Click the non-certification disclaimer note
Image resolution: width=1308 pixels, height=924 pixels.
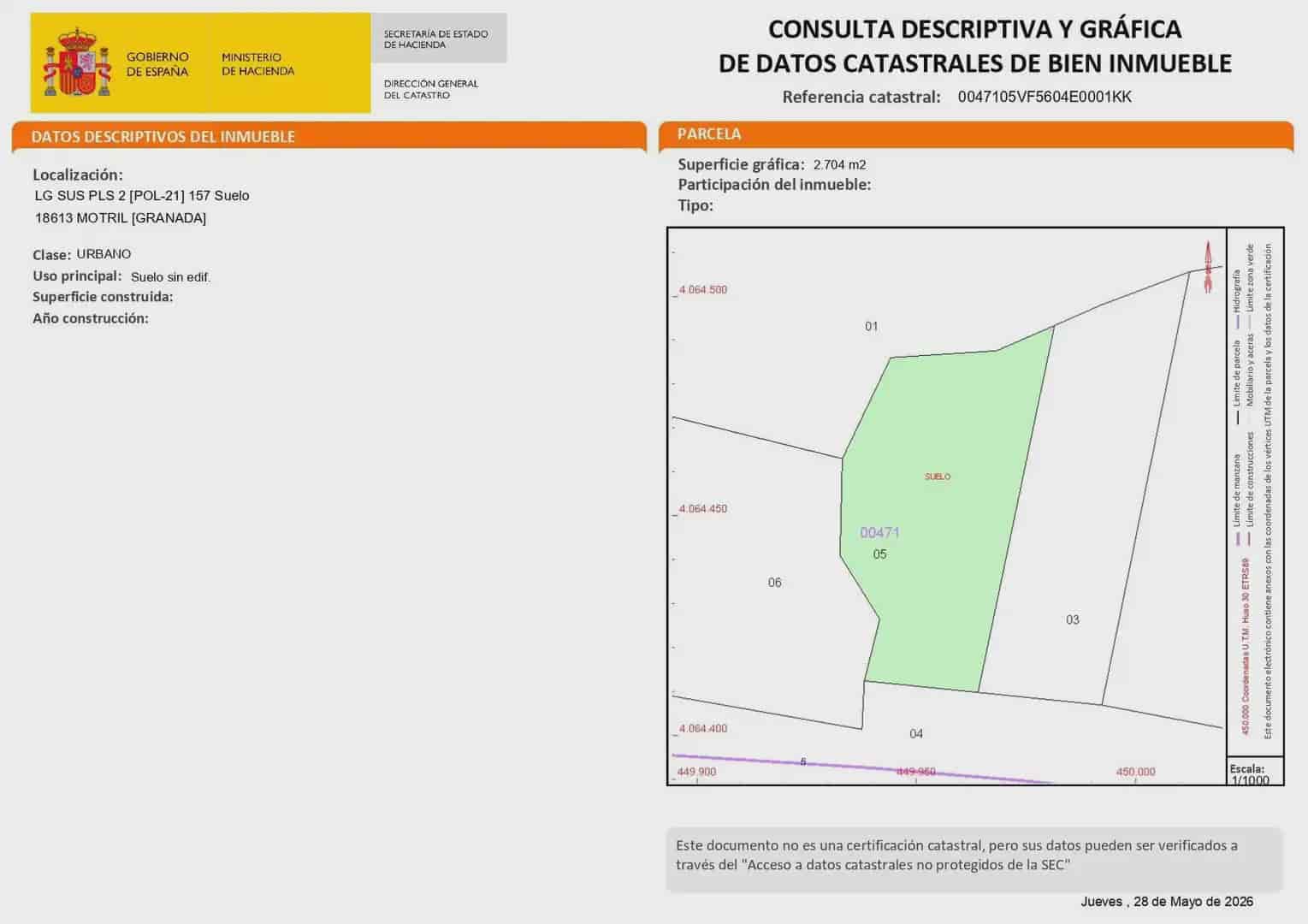[974, 858]
